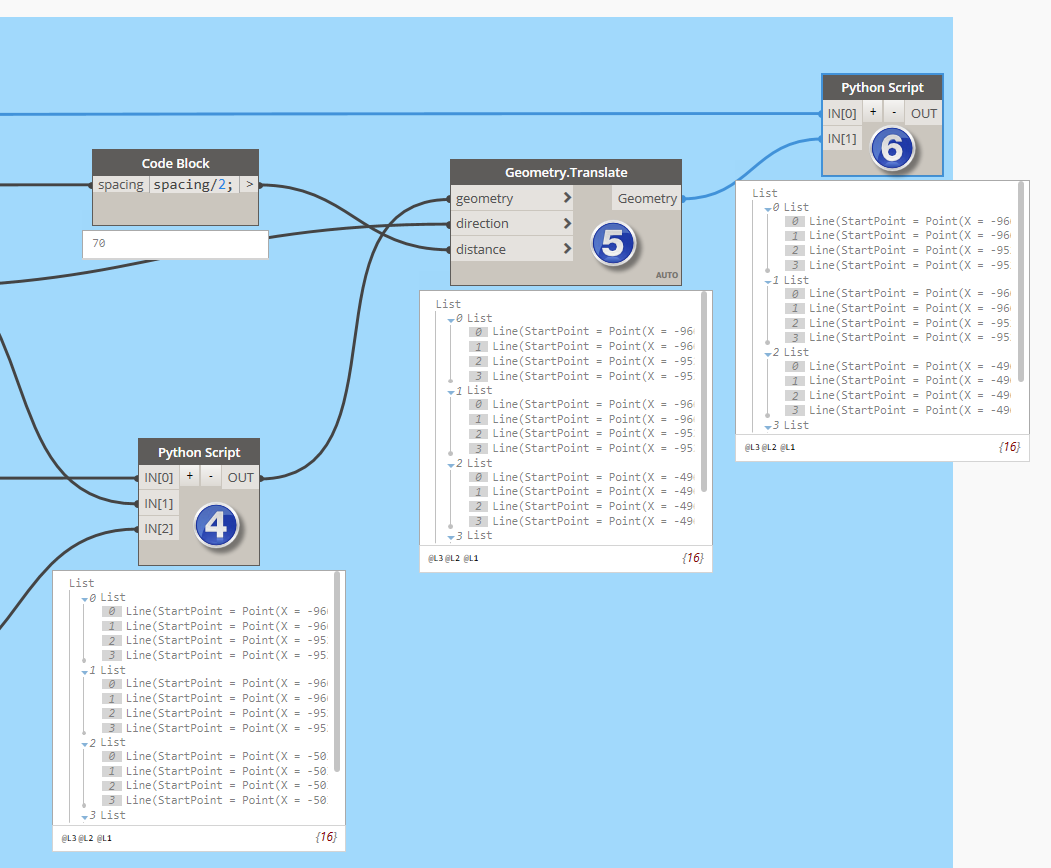Collapse 0 List in selected Python Script preview
1051x868 pixels.
pyautogui.click(x=767, y=209)
